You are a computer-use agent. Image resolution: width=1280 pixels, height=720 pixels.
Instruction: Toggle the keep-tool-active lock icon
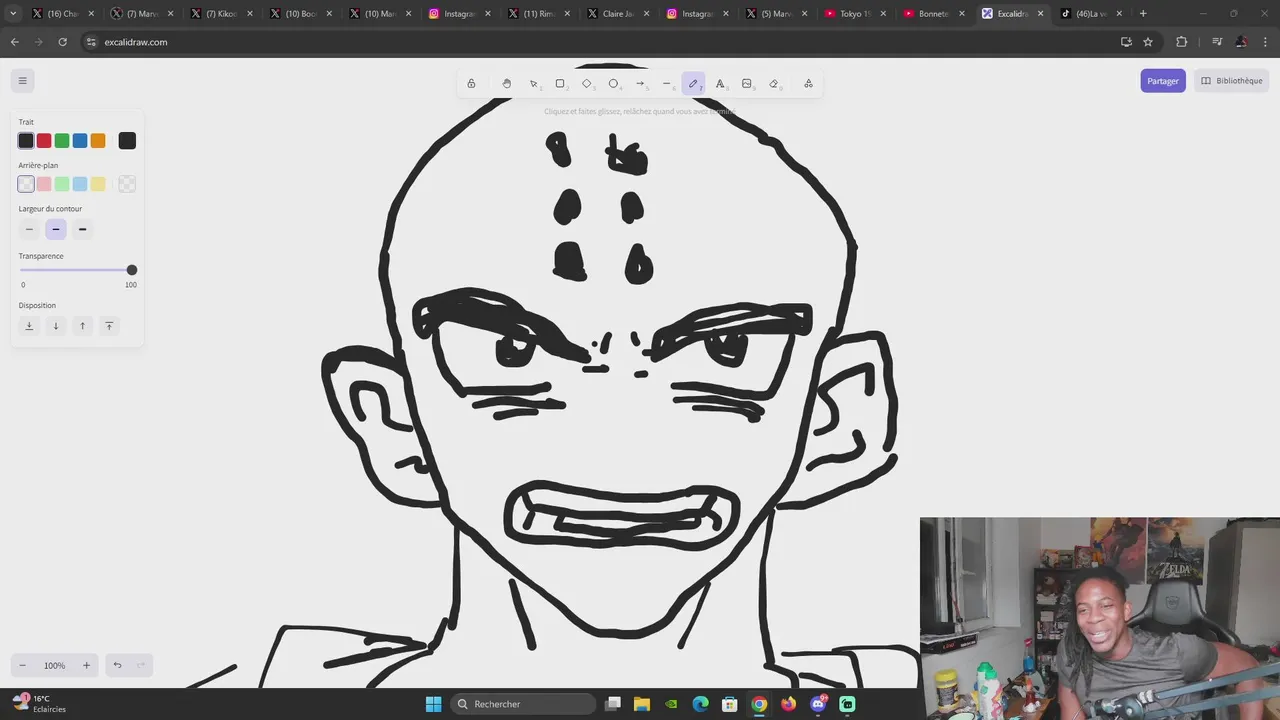point(471,83)
